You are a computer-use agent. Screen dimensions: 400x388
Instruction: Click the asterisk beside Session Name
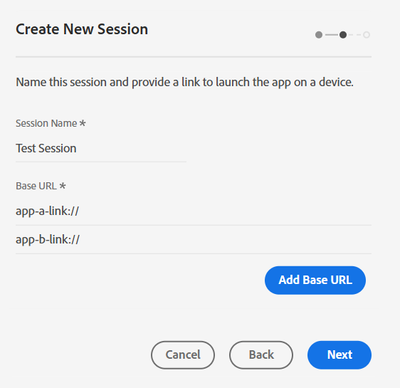(x=82, y=123)
